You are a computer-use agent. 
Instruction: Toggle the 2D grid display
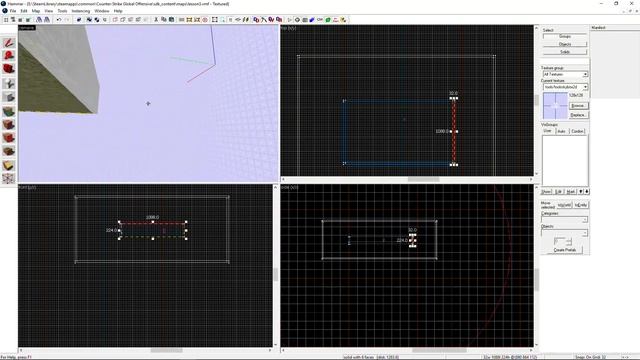(6, 20)
